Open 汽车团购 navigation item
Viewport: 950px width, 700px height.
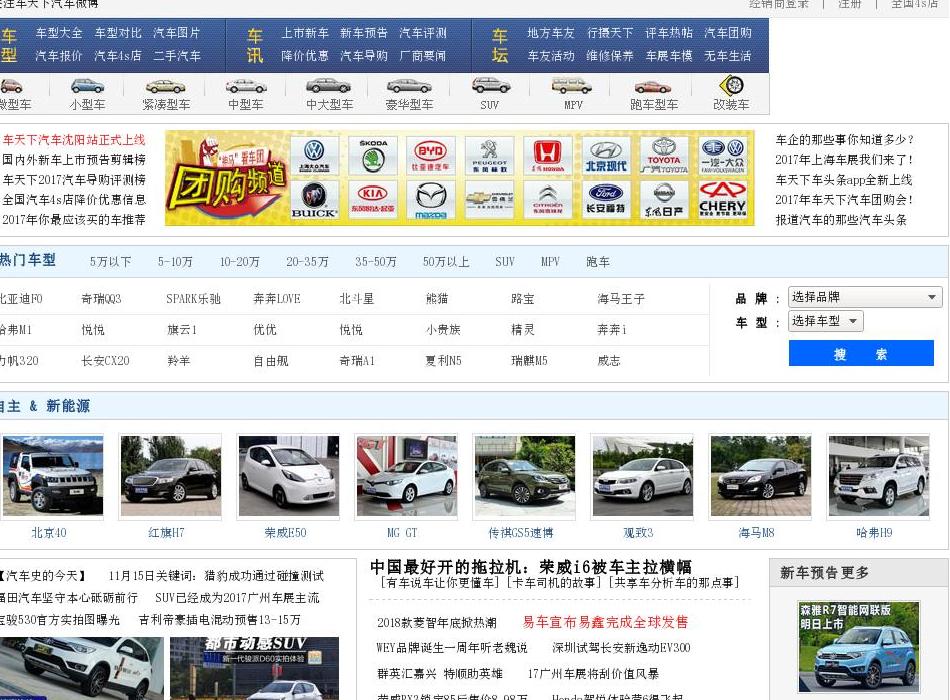click(728, 33)
